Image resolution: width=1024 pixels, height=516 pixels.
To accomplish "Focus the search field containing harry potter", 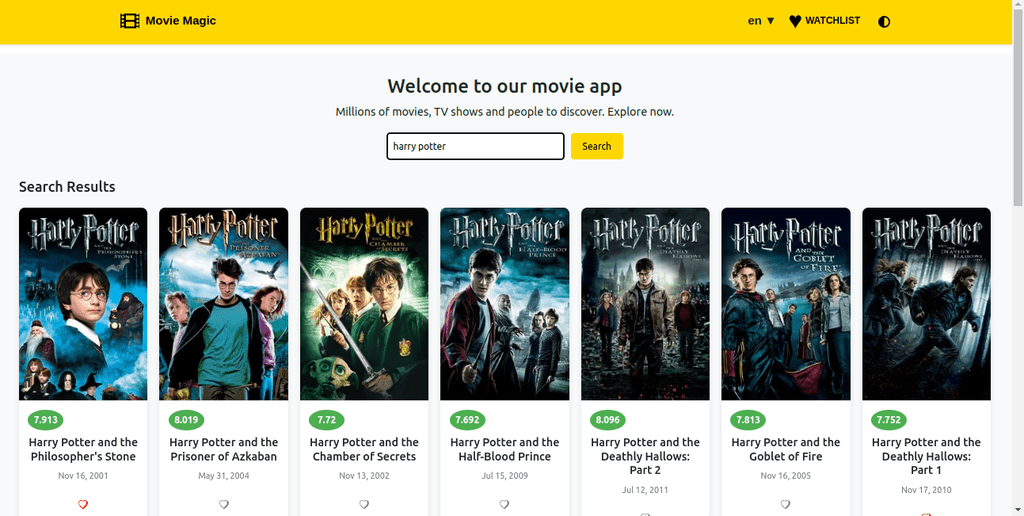I will (x=475, y=146).
